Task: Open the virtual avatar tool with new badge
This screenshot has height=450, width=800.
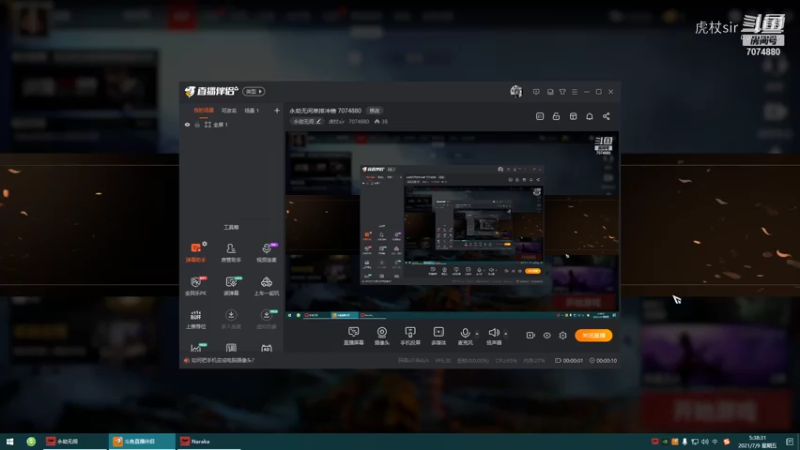Action: (266, 319)
